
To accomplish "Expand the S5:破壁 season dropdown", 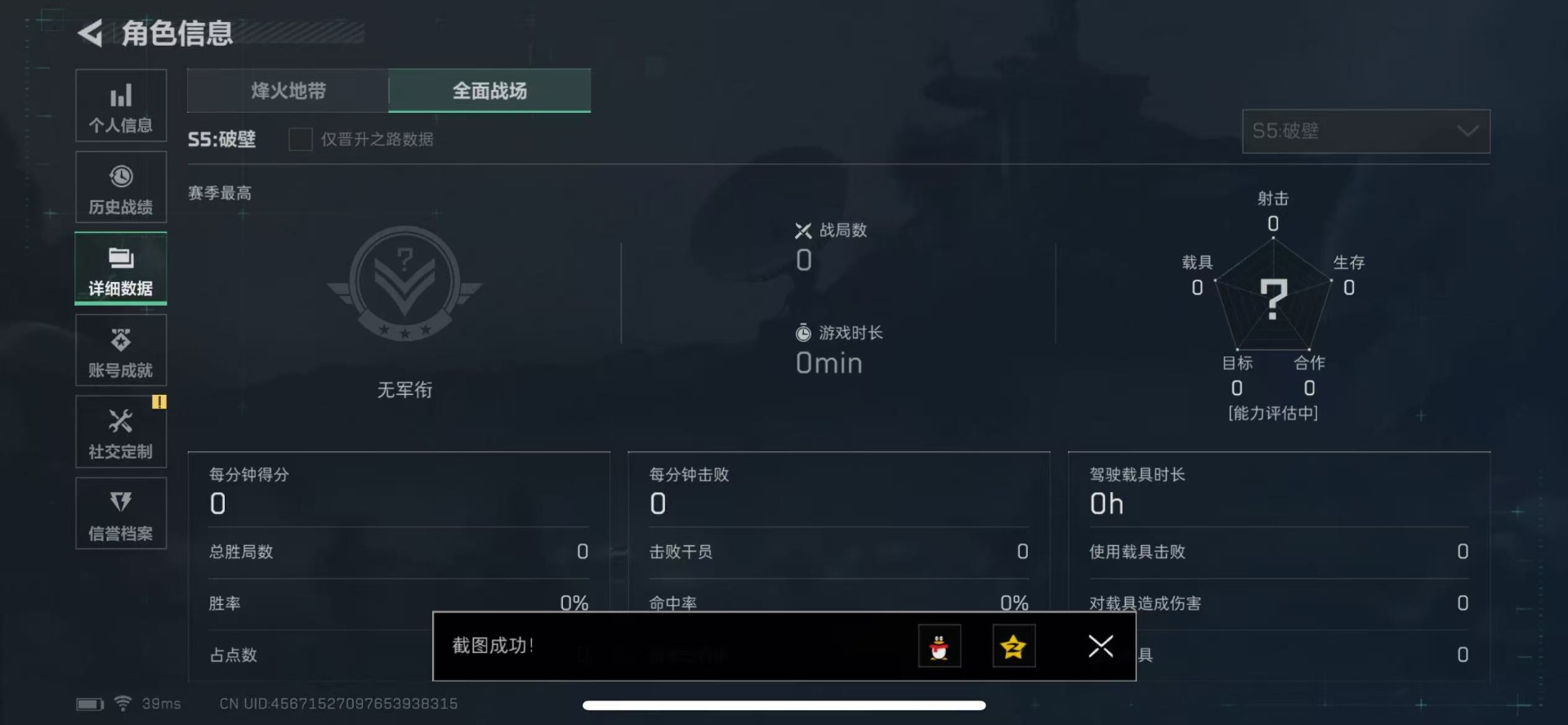I will click(x=1365, y=132).
